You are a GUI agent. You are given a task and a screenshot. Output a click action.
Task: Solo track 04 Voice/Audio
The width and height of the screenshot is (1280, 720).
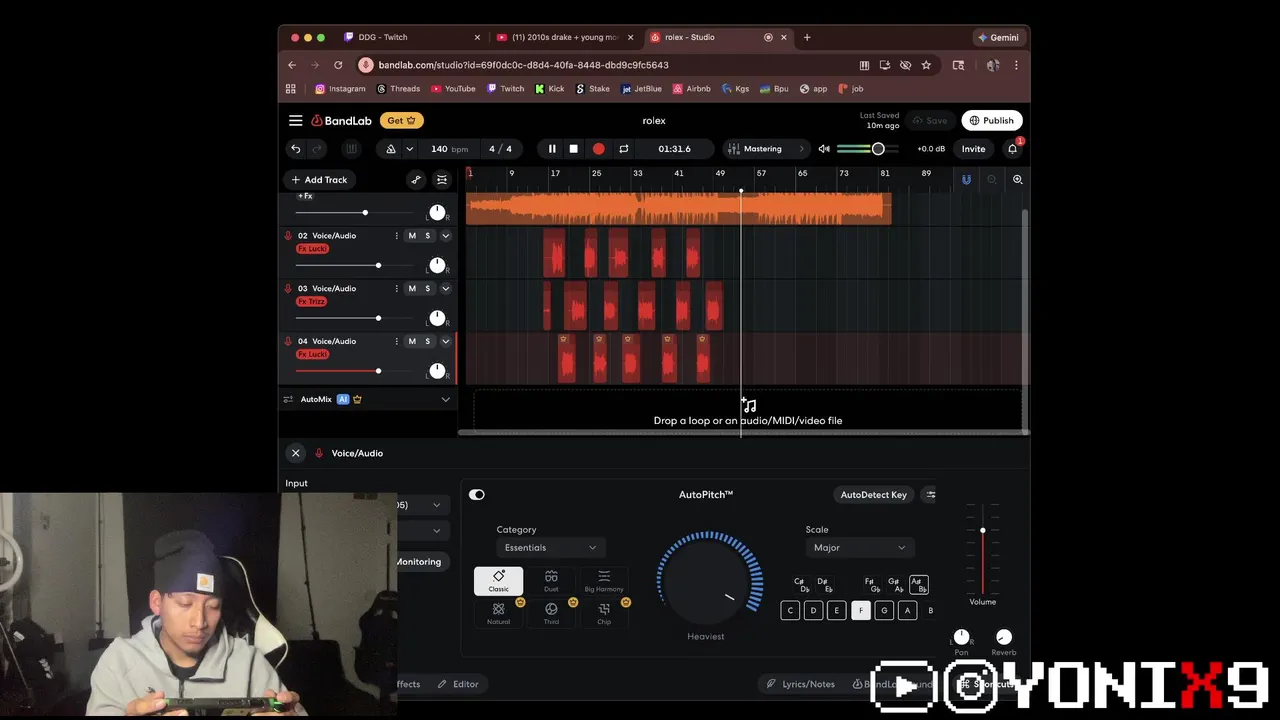click(428, 342)
